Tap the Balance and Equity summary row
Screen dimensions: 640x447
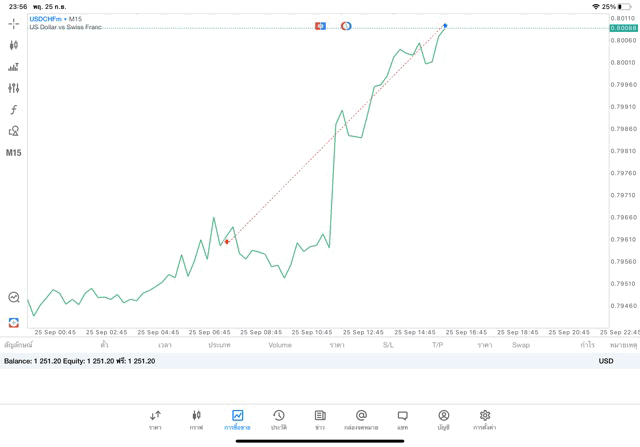80,361
